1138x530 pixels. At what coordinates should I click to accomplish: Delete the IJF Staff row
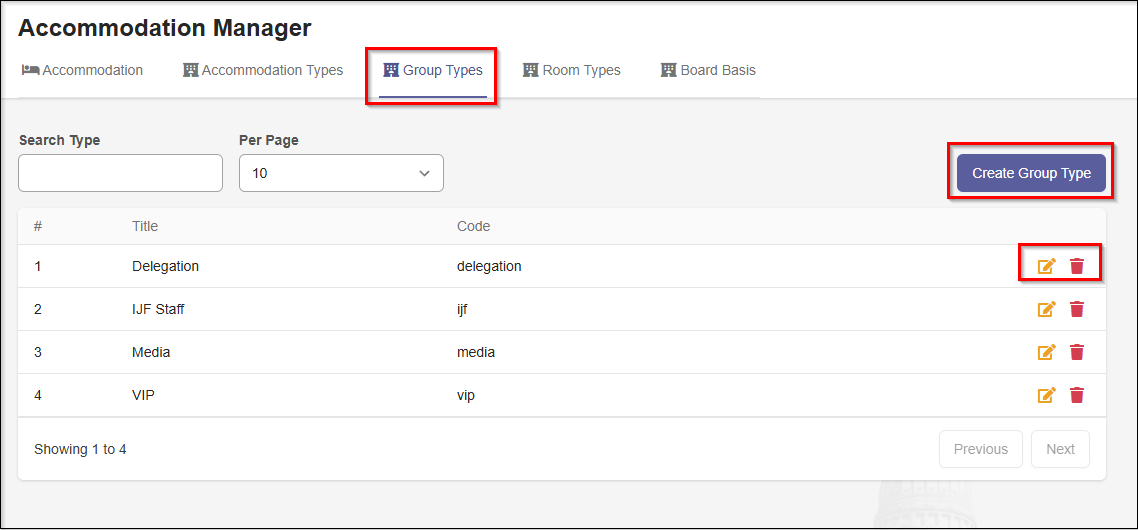[x=1077, y=309]
